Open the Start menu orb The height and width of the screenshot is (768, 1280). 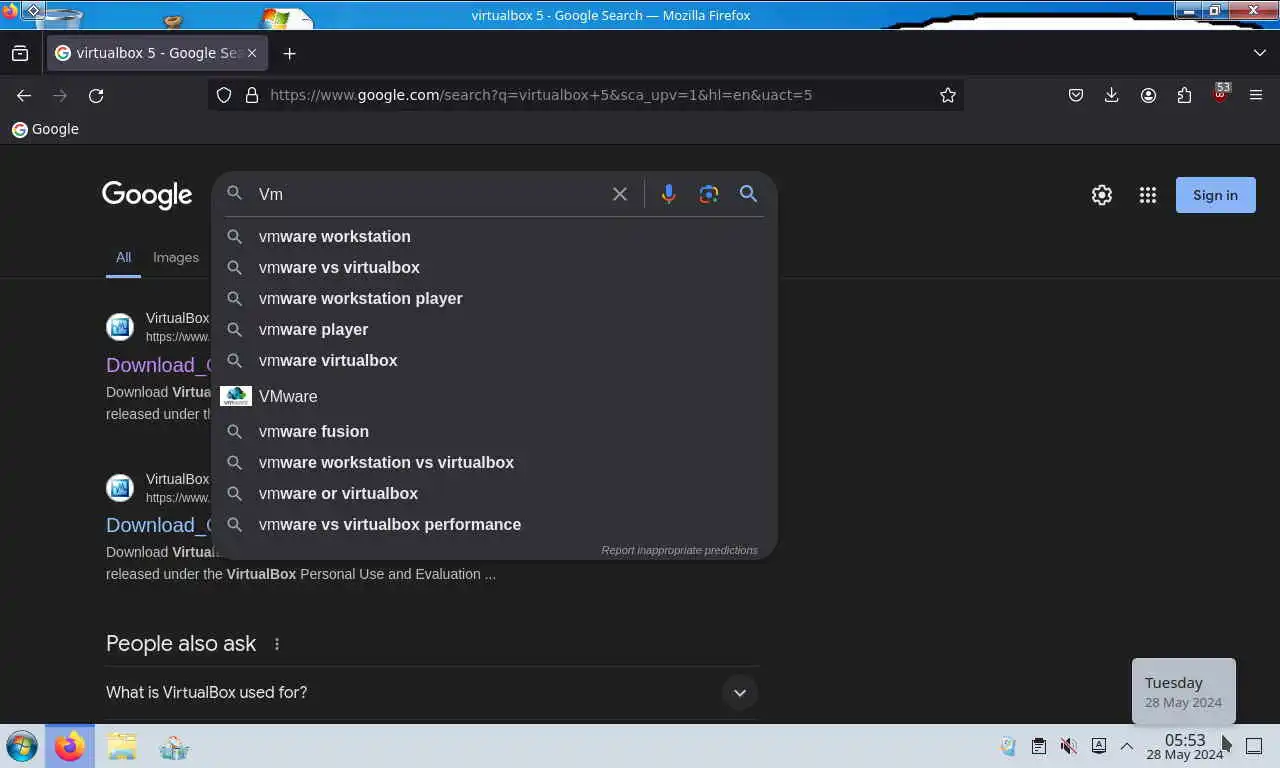pyautogui.click(x=21, y=746)
